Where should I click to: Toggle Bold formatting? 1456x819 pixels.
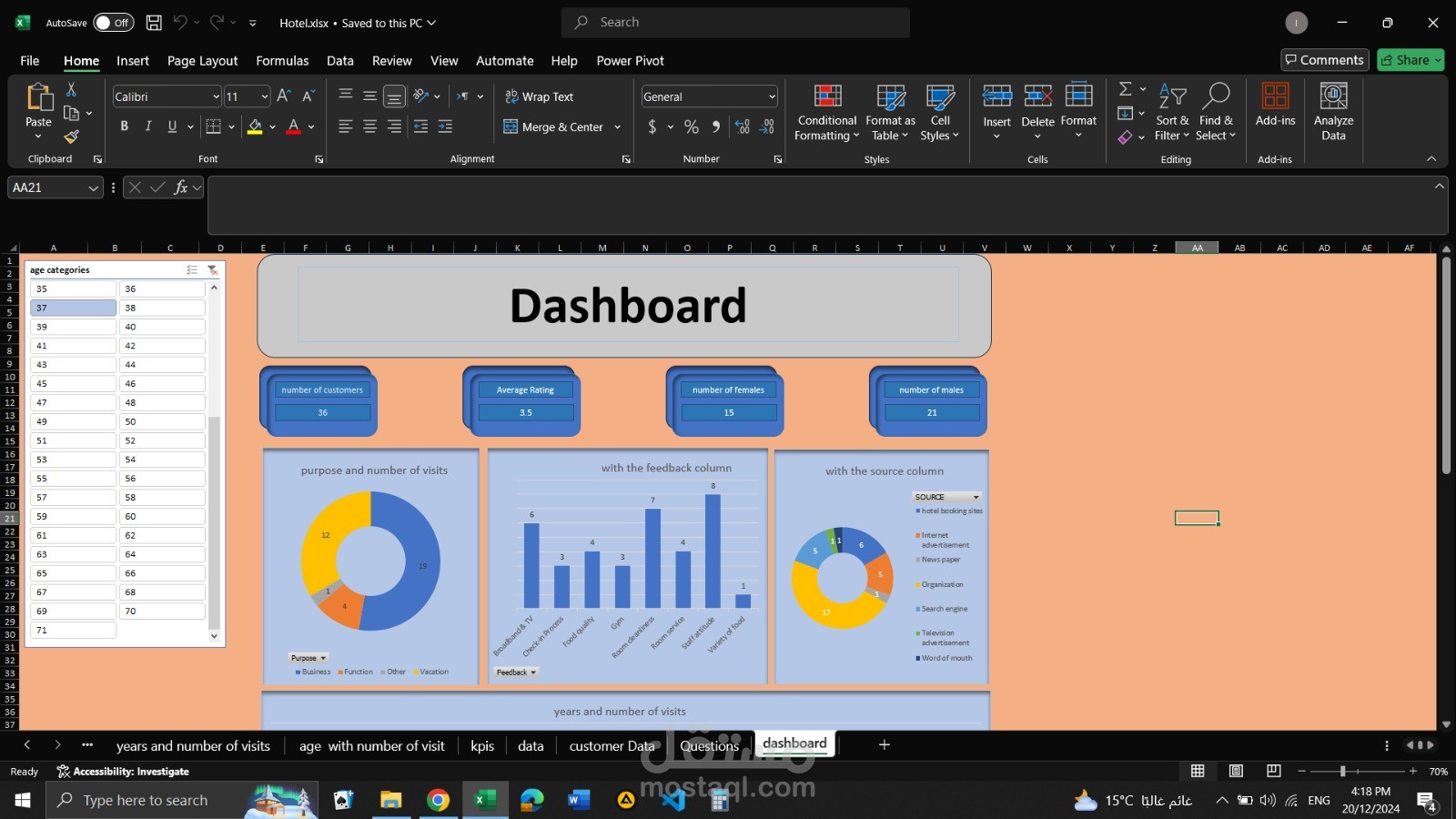(x=124, y=126)
